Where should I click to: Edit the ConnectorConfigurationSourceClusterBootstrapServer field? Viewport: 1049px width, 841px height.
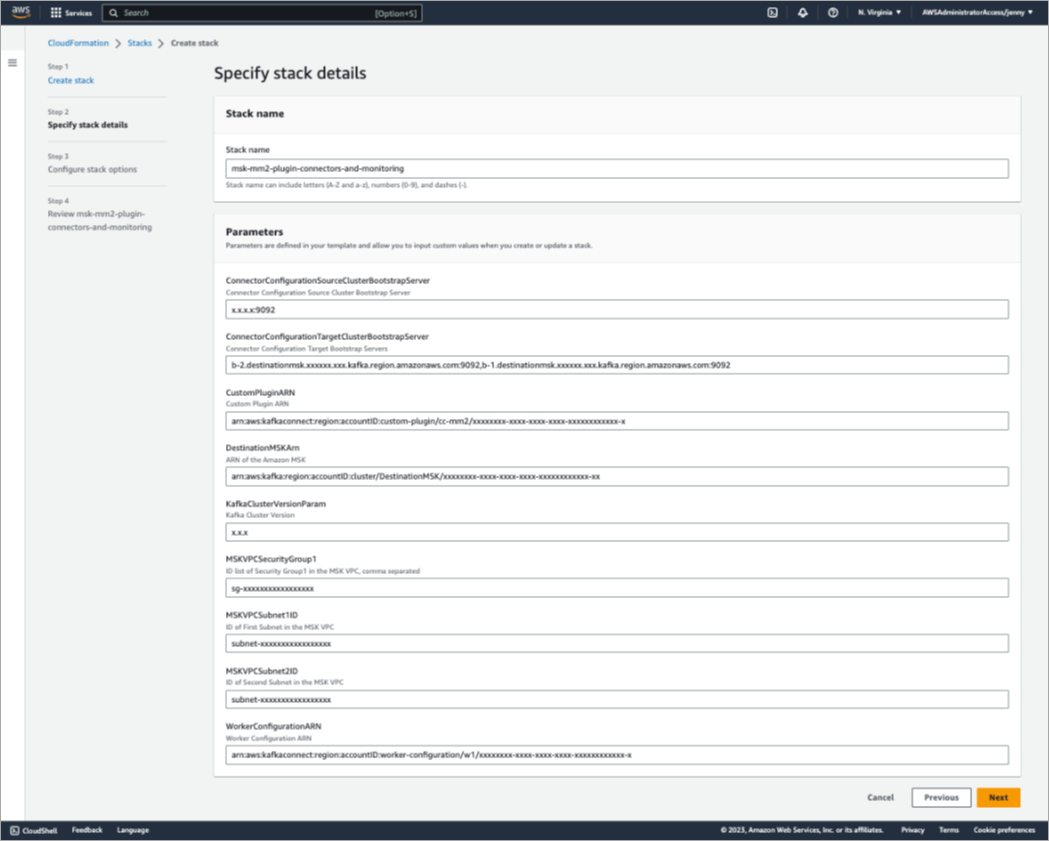616,310
